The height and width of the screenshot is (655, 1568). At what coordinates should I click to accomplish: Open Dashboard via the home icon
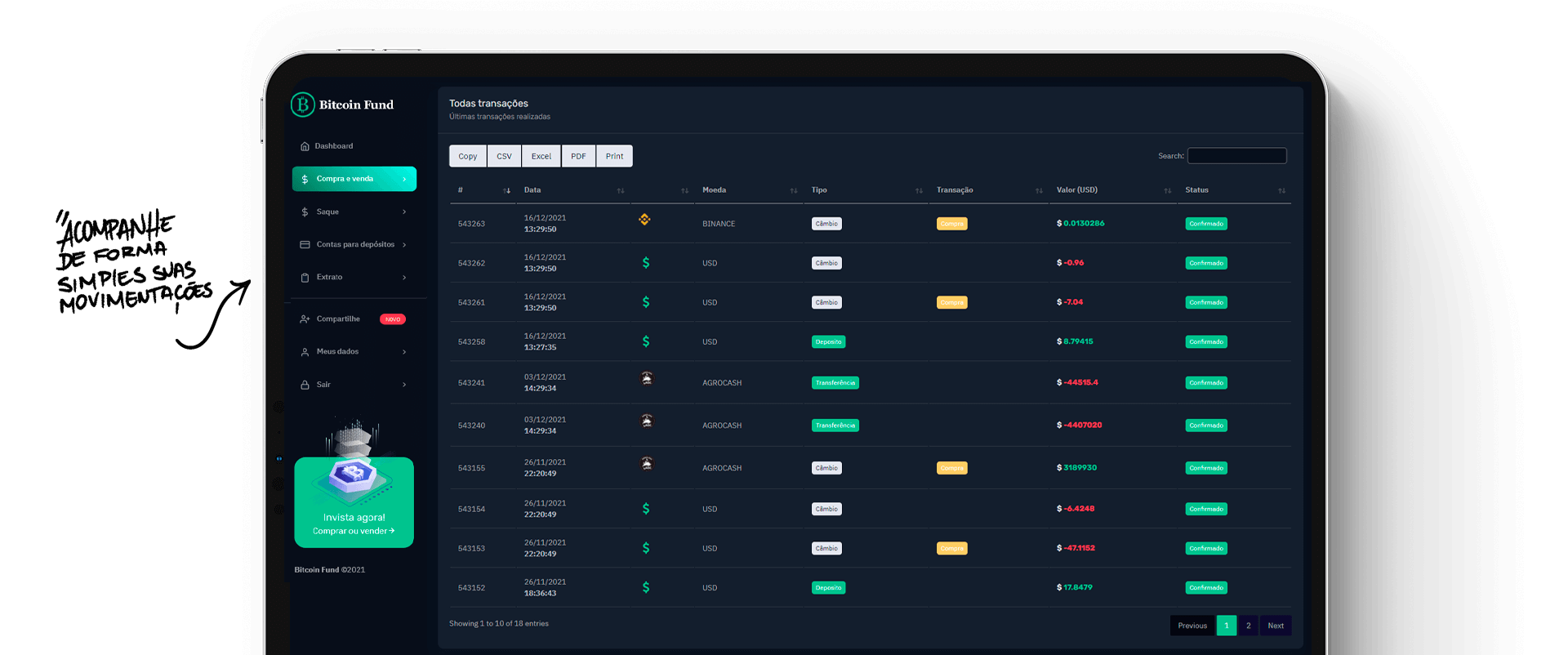(x=305, y=146)
